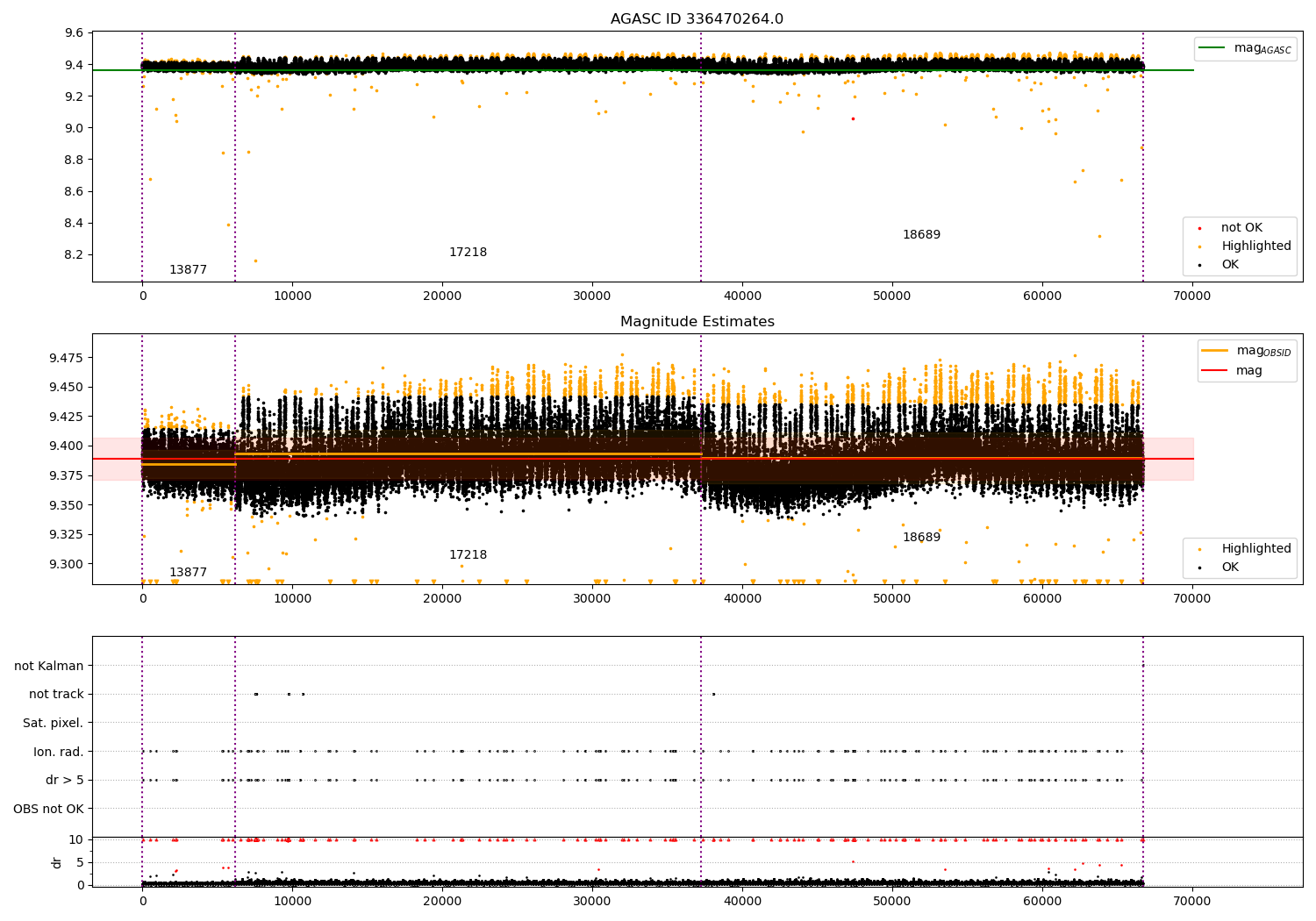Click the 50000 x-tick under the bottom plot
Image resolution: width=1316 pixels, height=921 pixels.
pyautogui.click(x=892, y=902)
